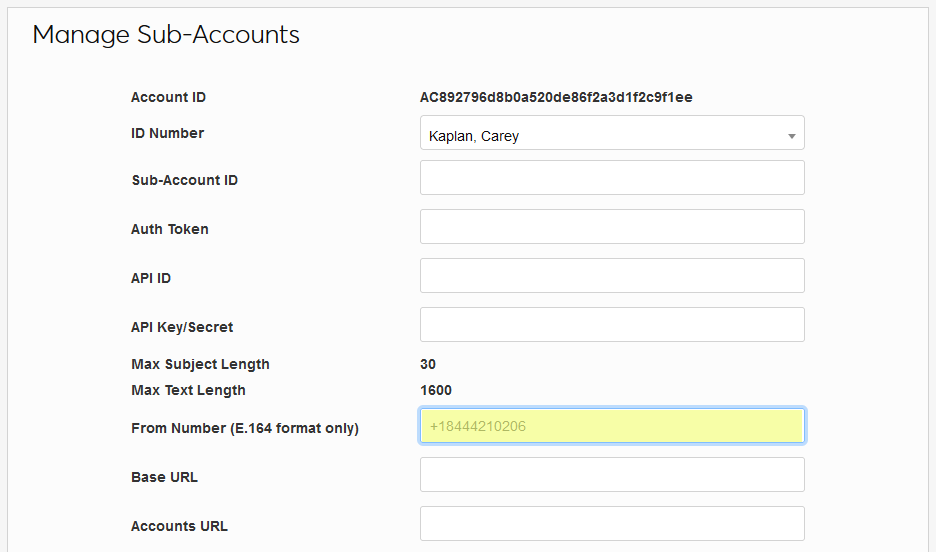Focus the Base URL text box

[612, 475]
